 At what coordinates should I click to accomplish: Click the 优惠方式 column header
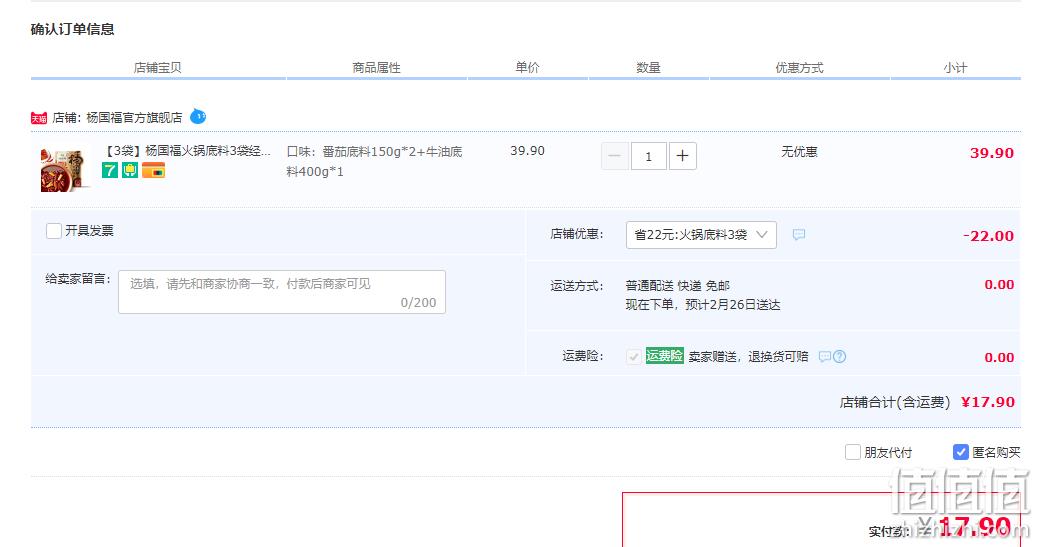pos(799,68)
